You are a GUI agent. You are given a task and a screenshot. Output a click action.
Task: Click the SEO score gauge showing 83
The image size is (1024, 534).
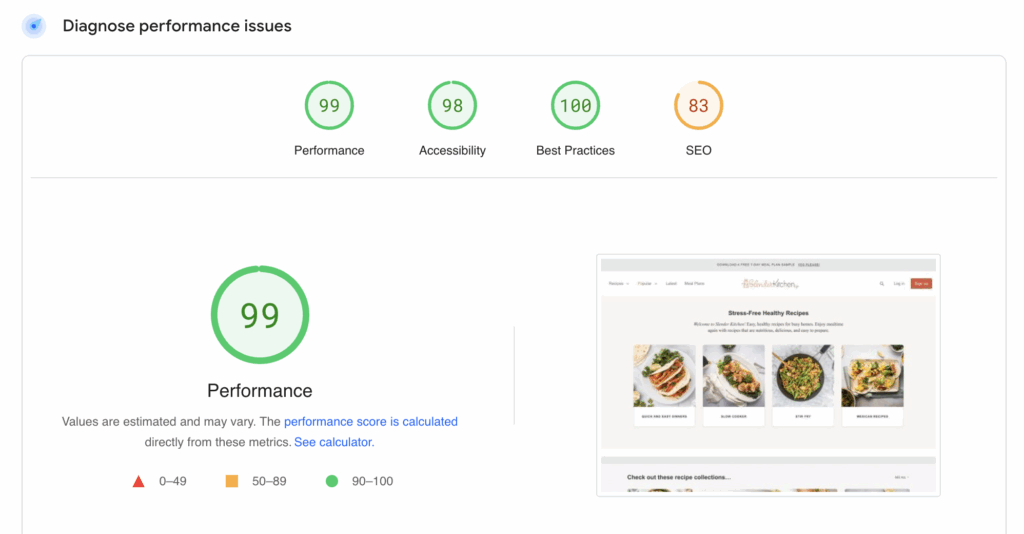point(698,105)
